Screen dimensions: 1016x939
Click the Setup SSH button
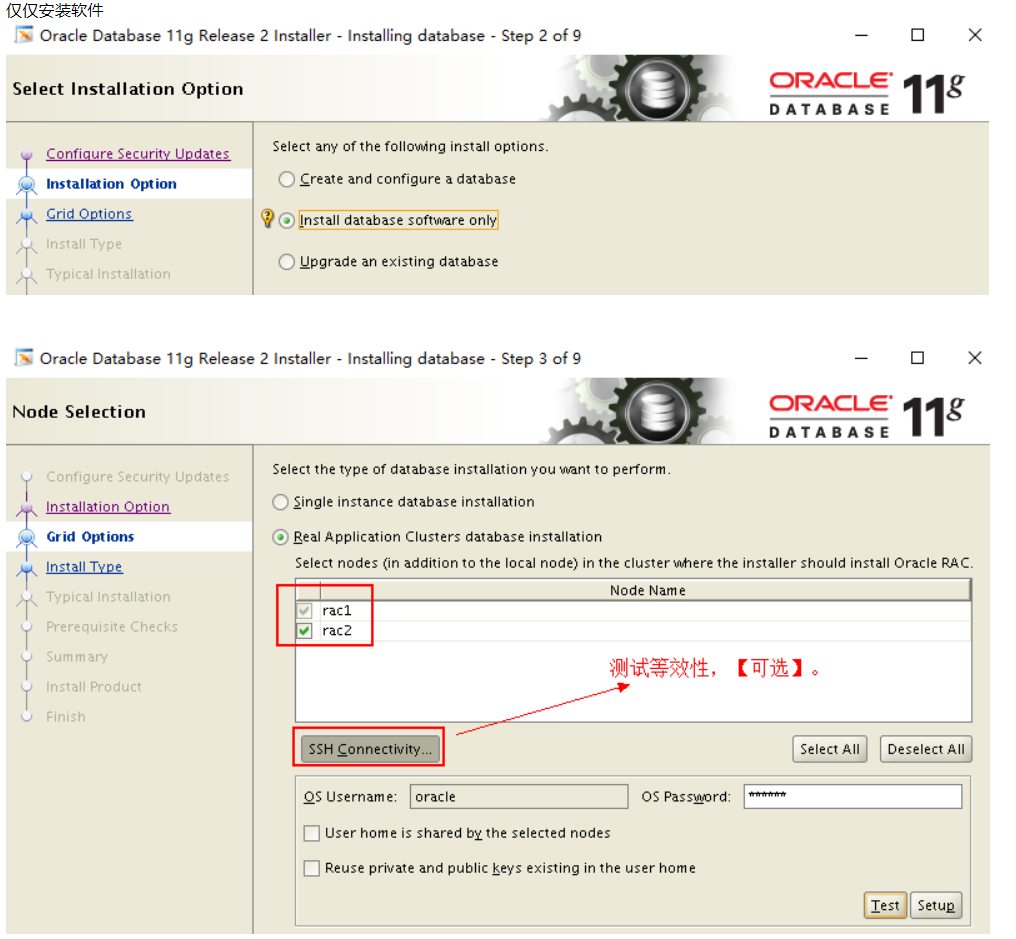coord(936,905)
